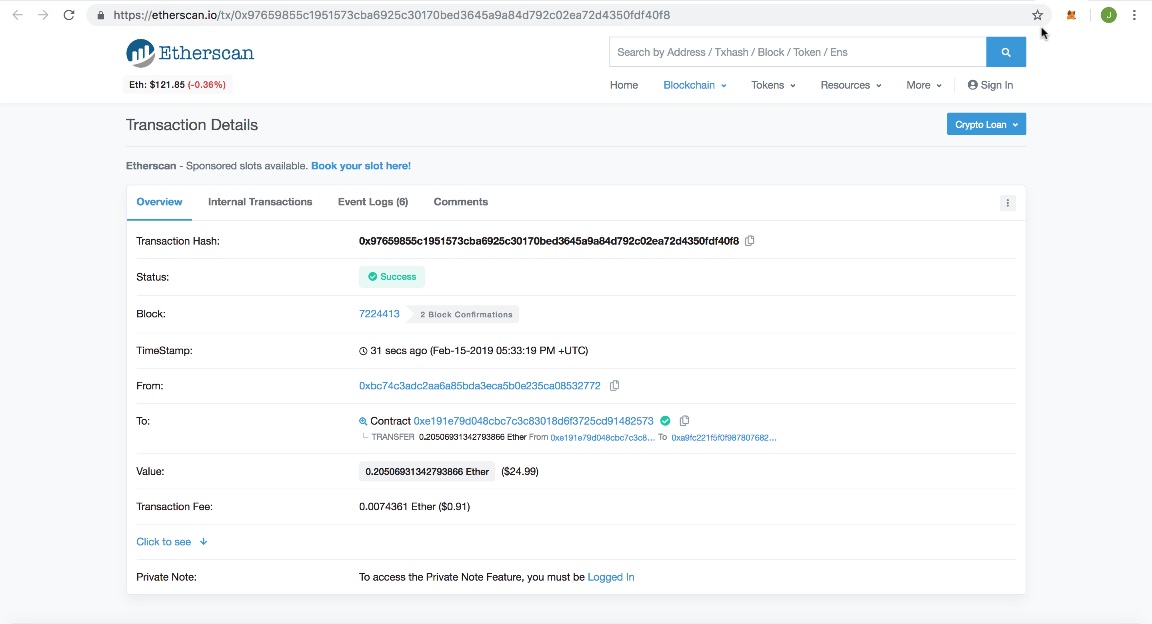Open the MetaMask fox extension
The width and height of the screenshot is (1152, 624).
point(1071,15)
